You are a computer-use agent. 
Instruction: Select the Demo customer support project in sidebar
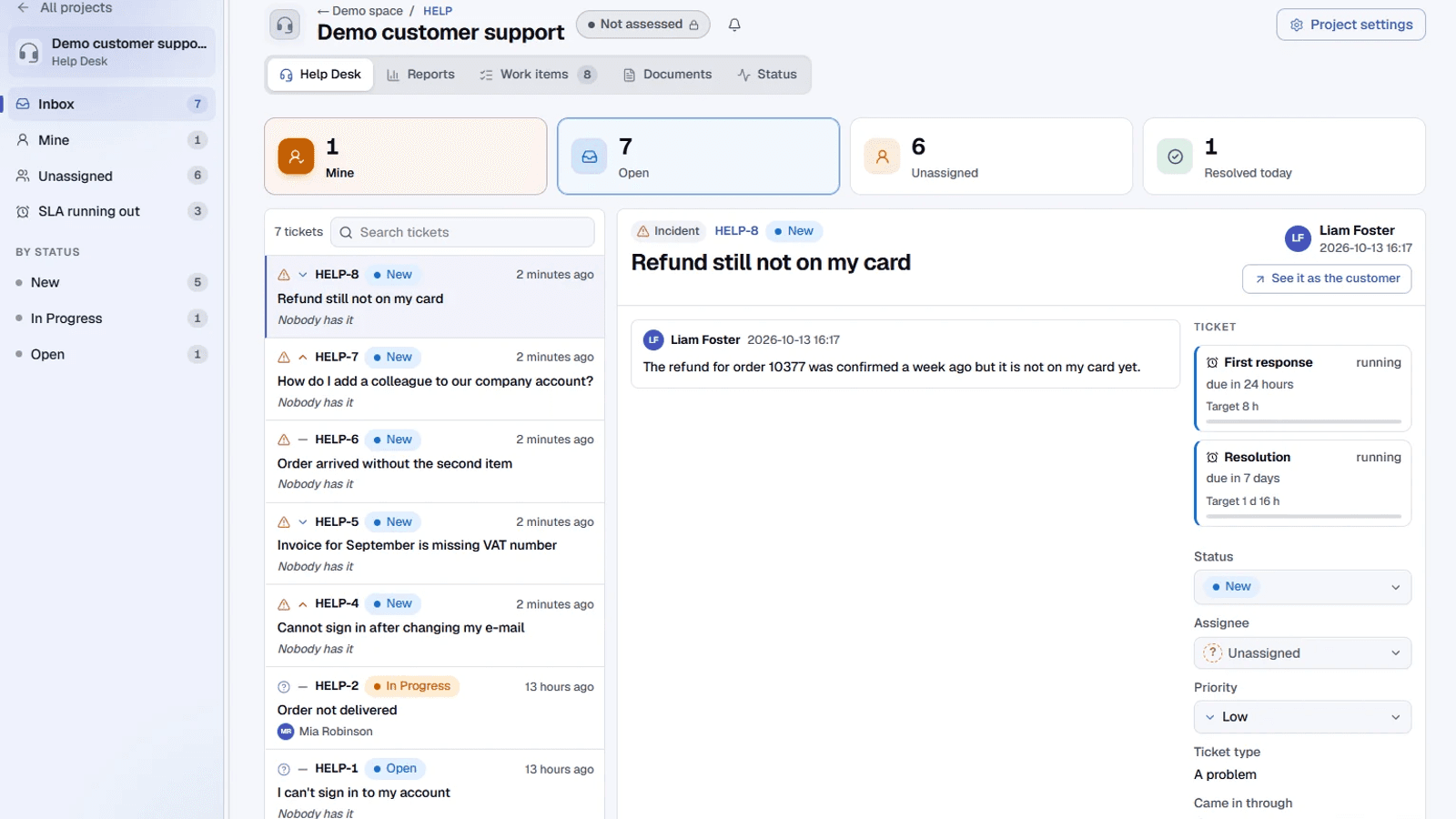[111, 52]
